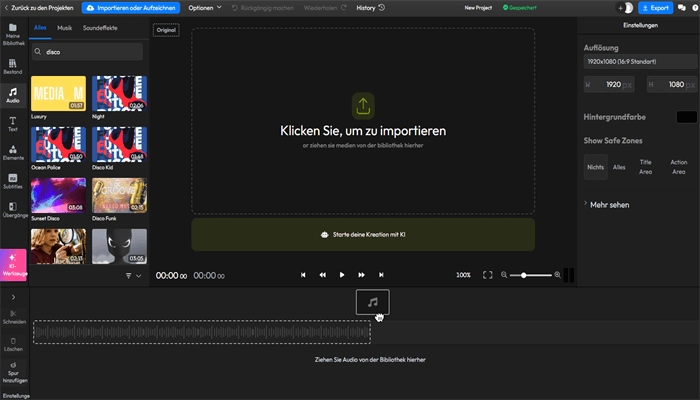The image size is (700, 400).
Task: Open the Bestand stock library
Action: click(13, 67)
